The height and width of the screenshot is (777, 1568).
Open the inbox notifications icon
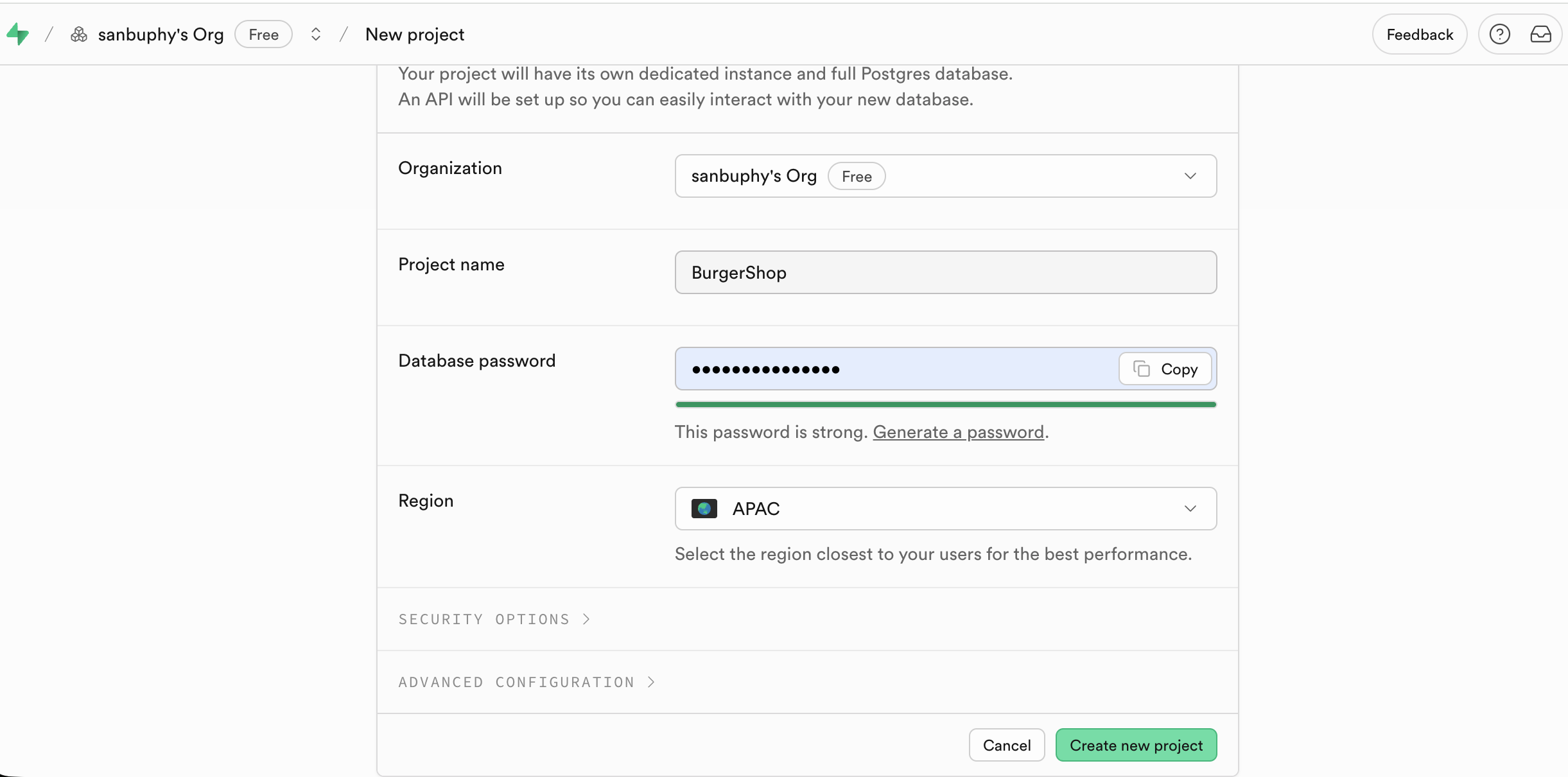pyautogui.click(x=1540, y=35)
